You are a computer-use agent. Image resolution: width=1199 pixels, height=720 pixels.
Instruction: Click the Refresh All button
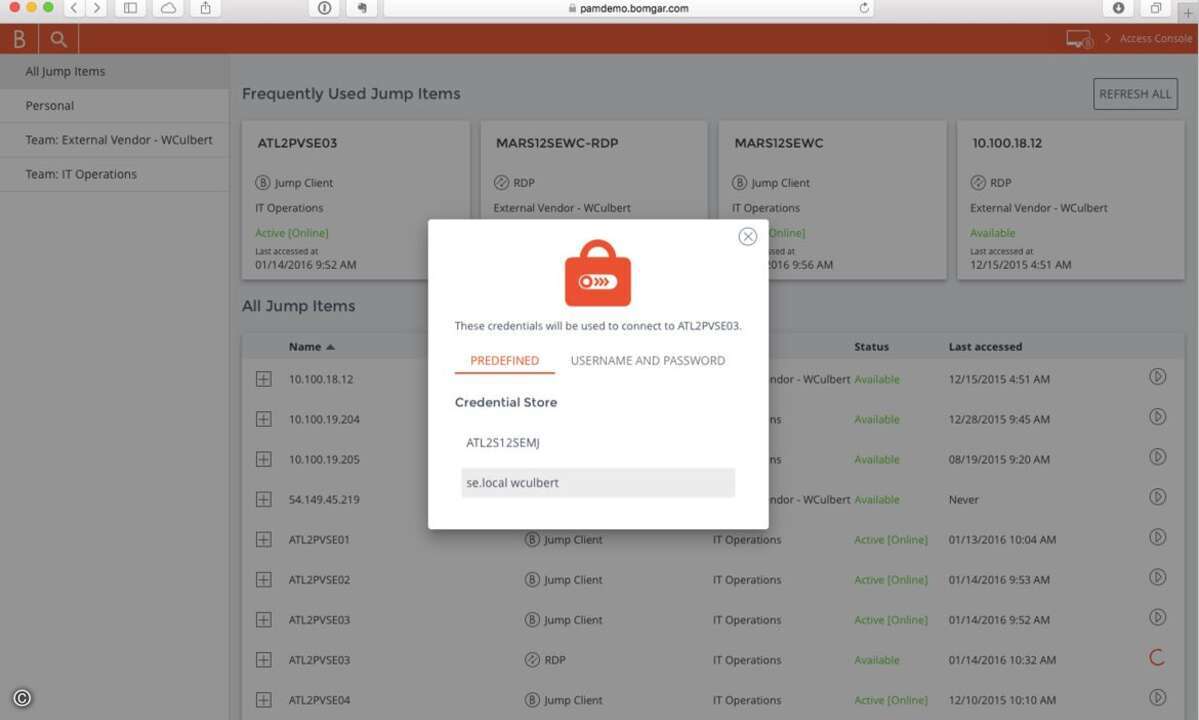[1135, 94]
